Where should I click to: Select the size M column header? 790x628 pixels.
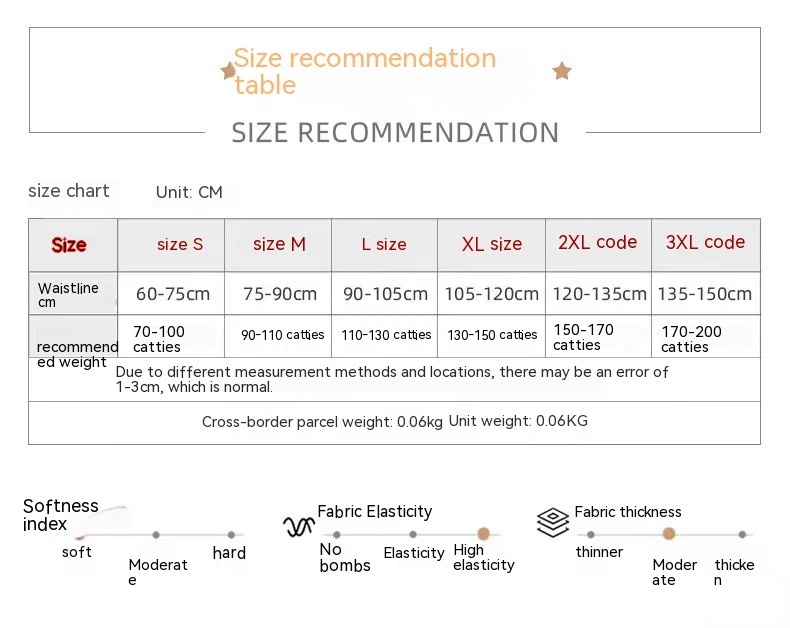(279, 244)
